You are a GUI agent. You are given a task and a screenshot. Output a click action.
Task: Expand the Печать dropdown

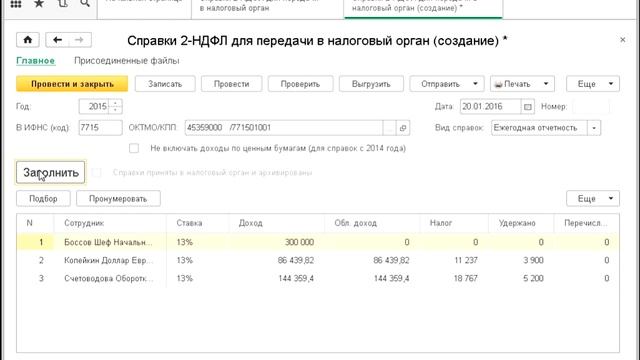(x=546, y=84)
